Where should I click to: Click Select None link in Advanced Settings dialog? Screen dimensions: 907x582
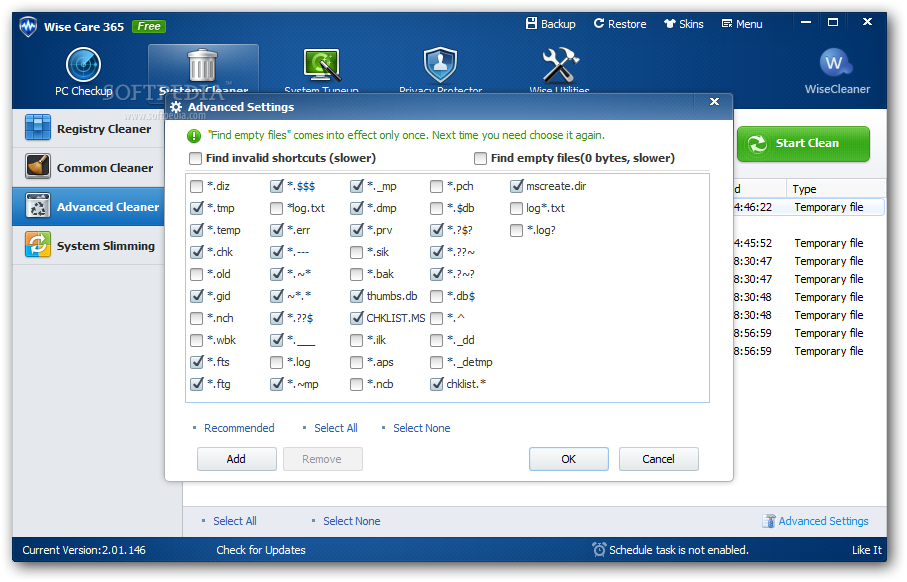pyautogui.click(x=422, y=428)
